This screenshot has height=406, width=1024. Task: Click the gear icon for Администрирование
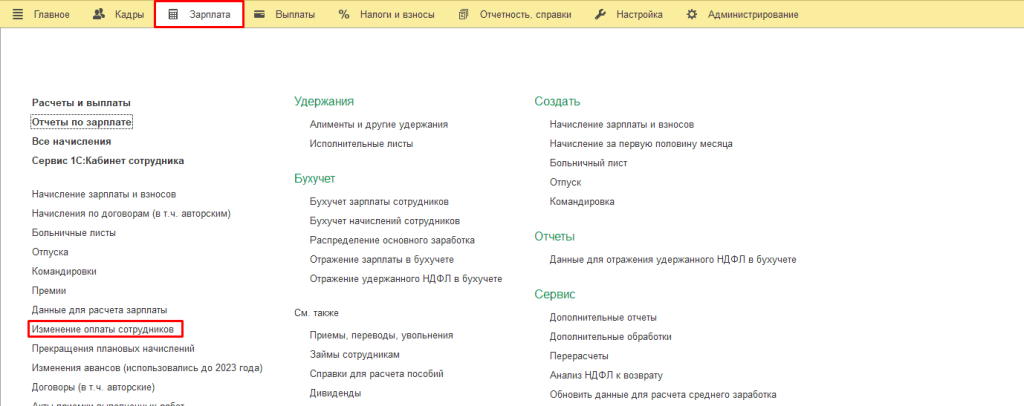(x=691, y=15)
